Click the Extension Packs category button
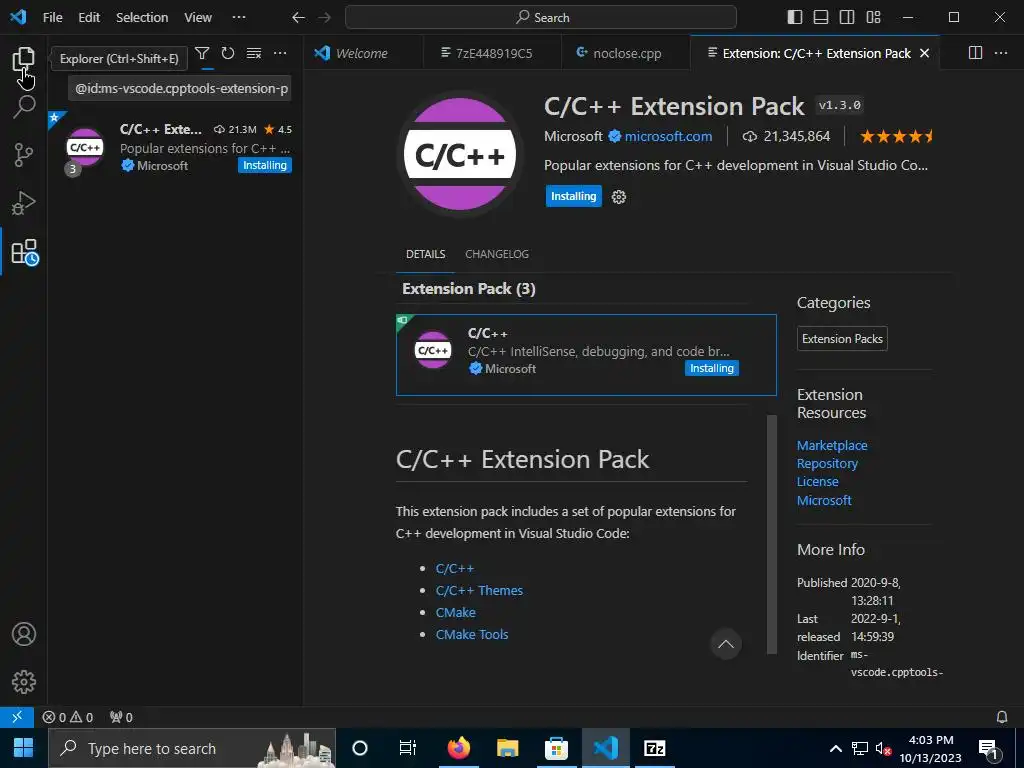Screen dimensions: 1024x768 pos(842,338)
